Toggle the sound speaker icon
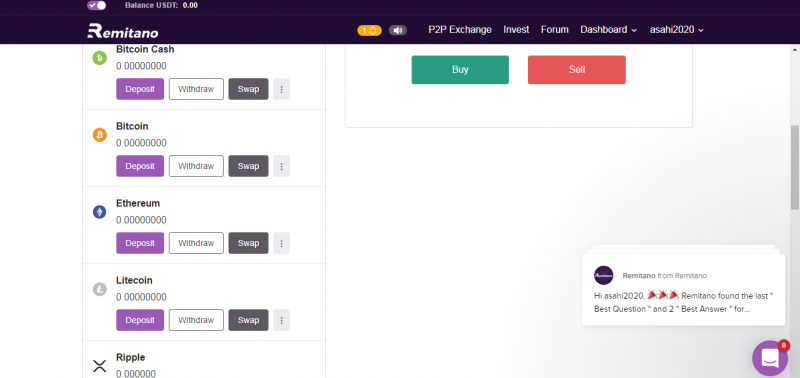The height and width of the screenshot is (378, 800). click(x=398, y=30)
